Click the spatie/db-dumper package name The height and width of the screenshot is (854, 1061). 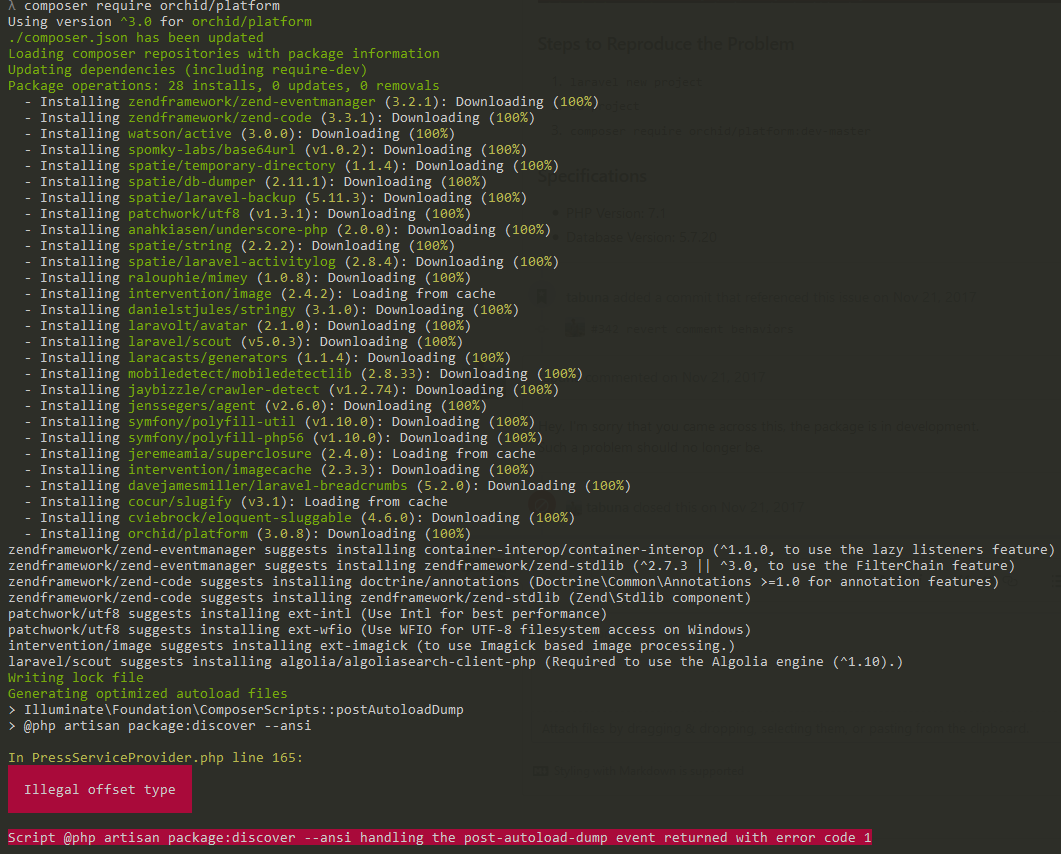192,181
